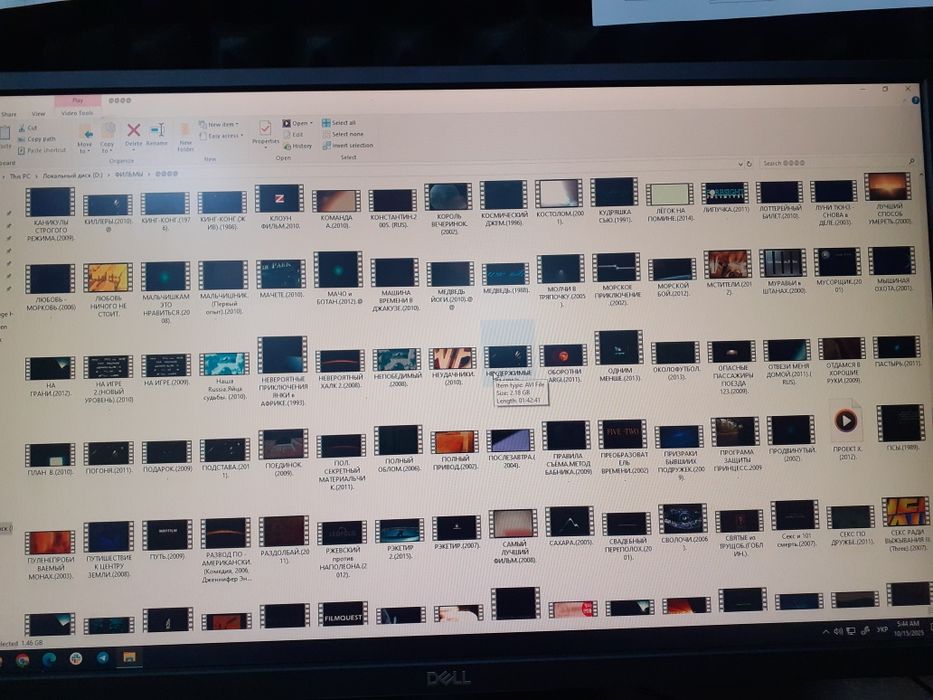The image size is (933, 700).
Task: Select video СВОЛОЧИ (2006)
Action: (x=684, y=527)
